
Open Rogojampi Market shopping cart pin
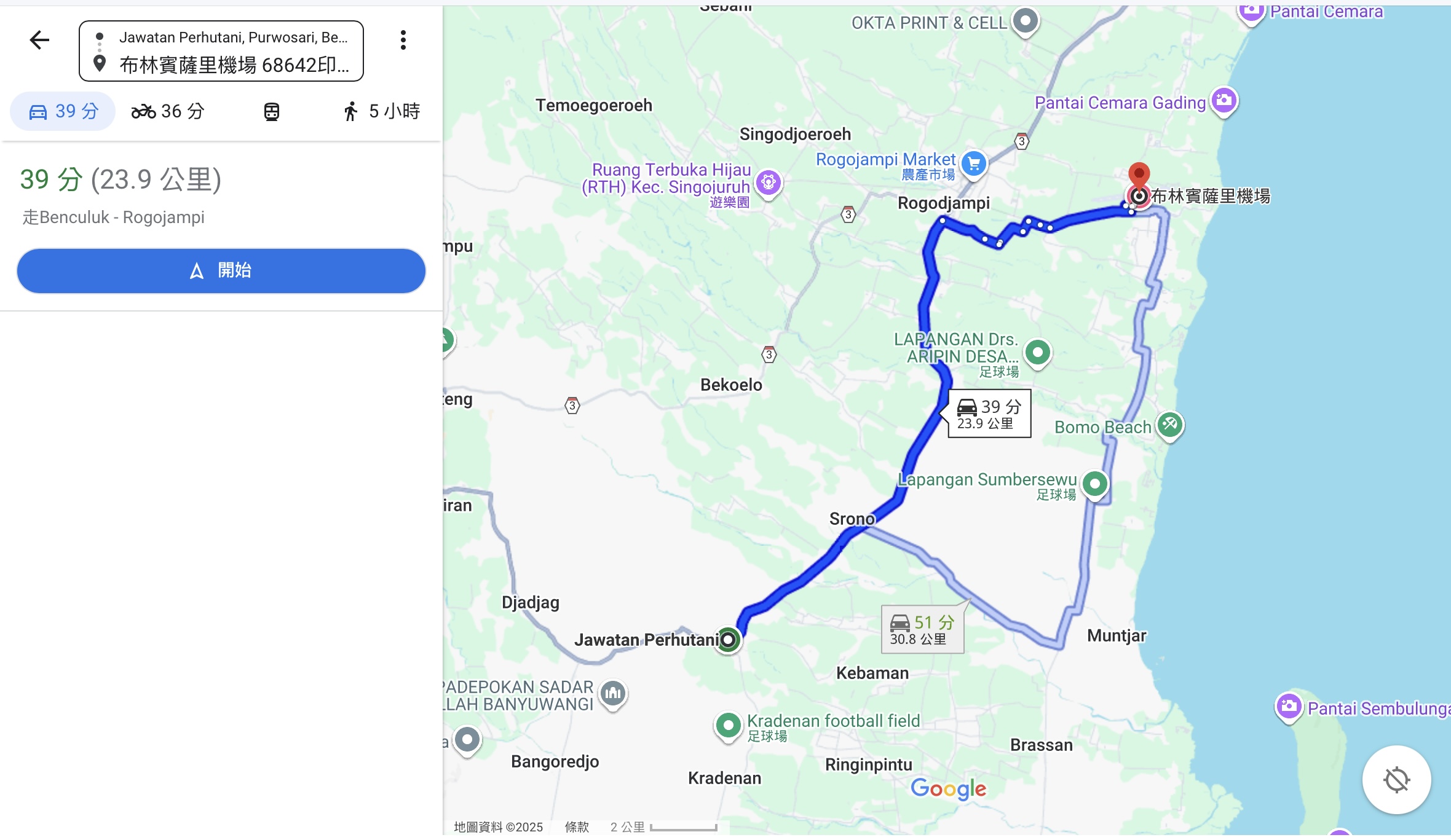[973, 165]
